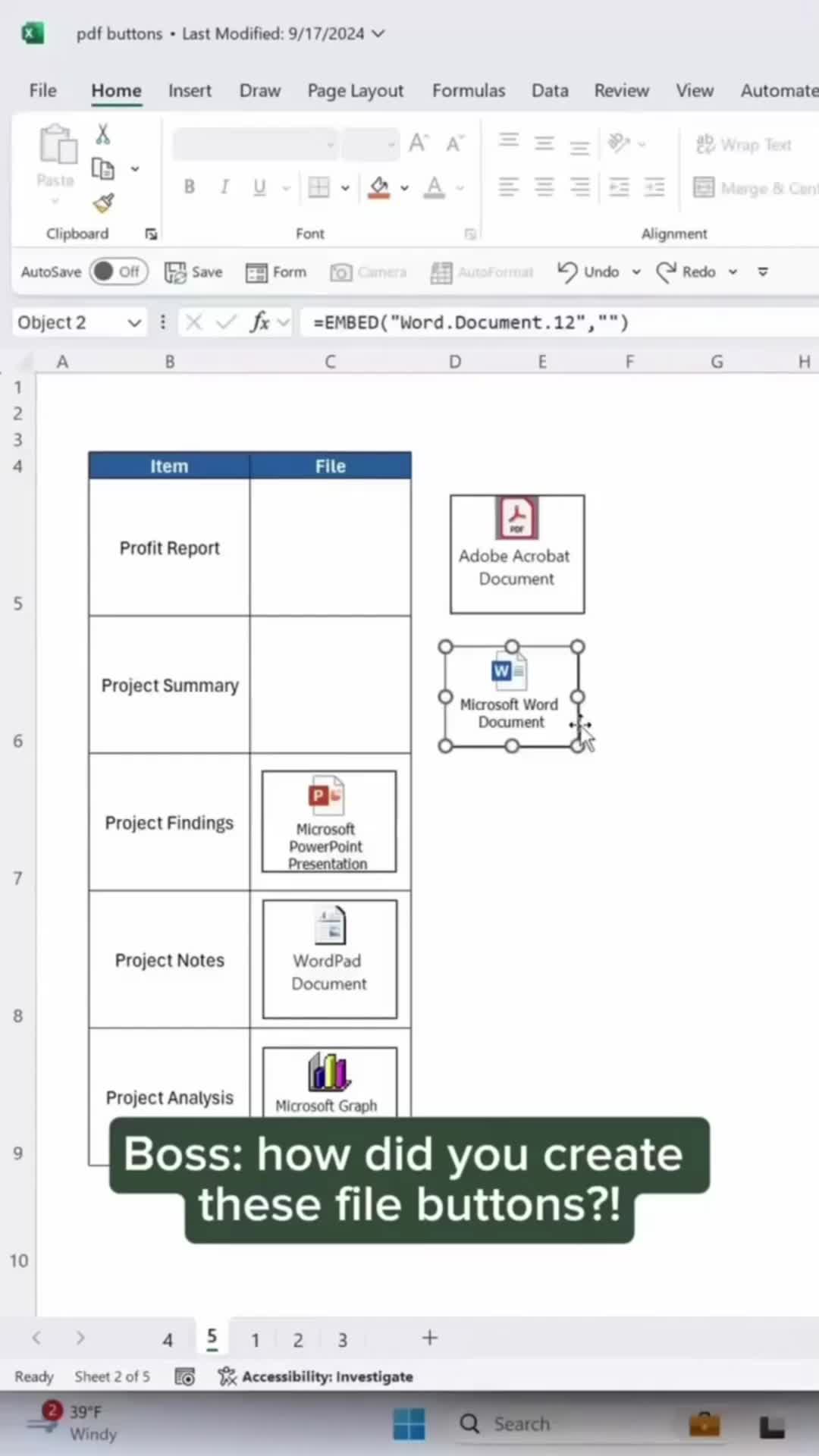
Task: Click Increase Indent icon
Action: point(654,187)
